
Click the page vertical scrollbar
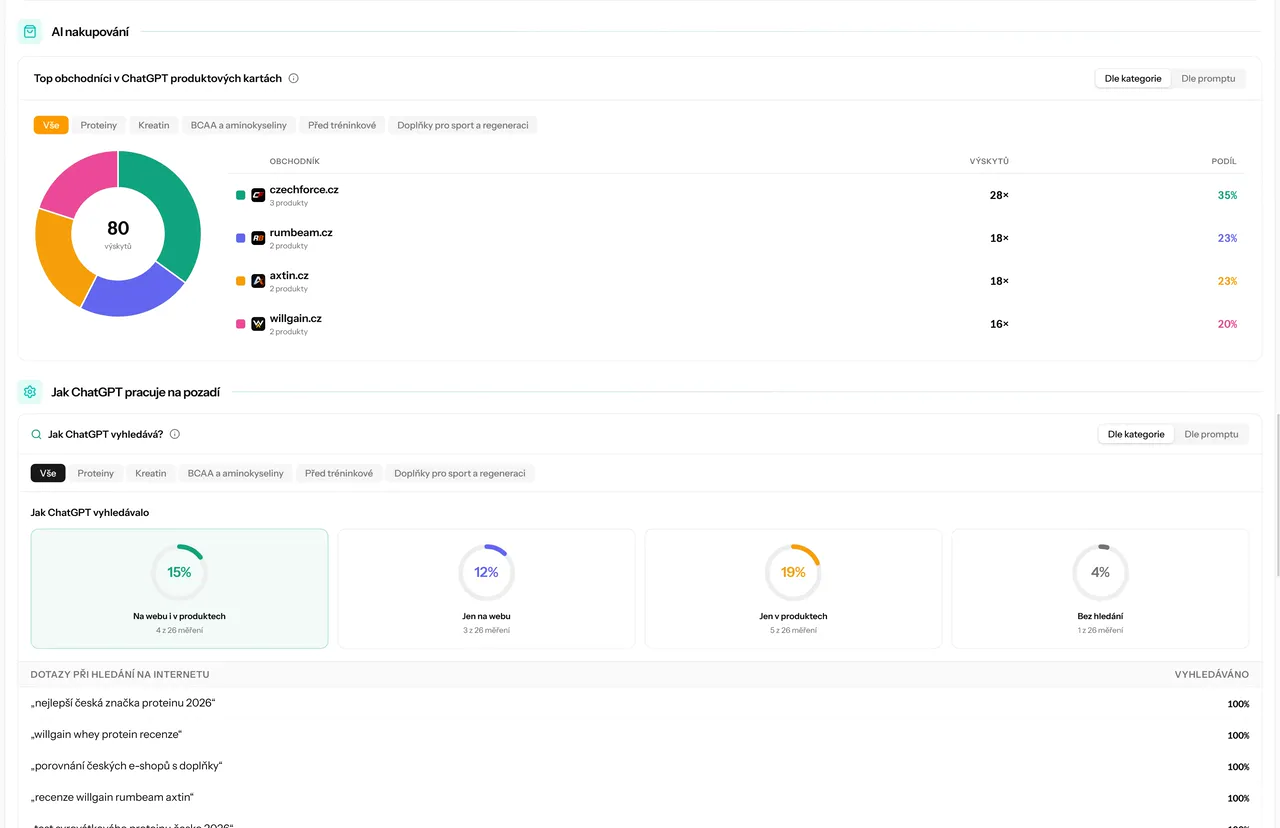(1276, 495)
